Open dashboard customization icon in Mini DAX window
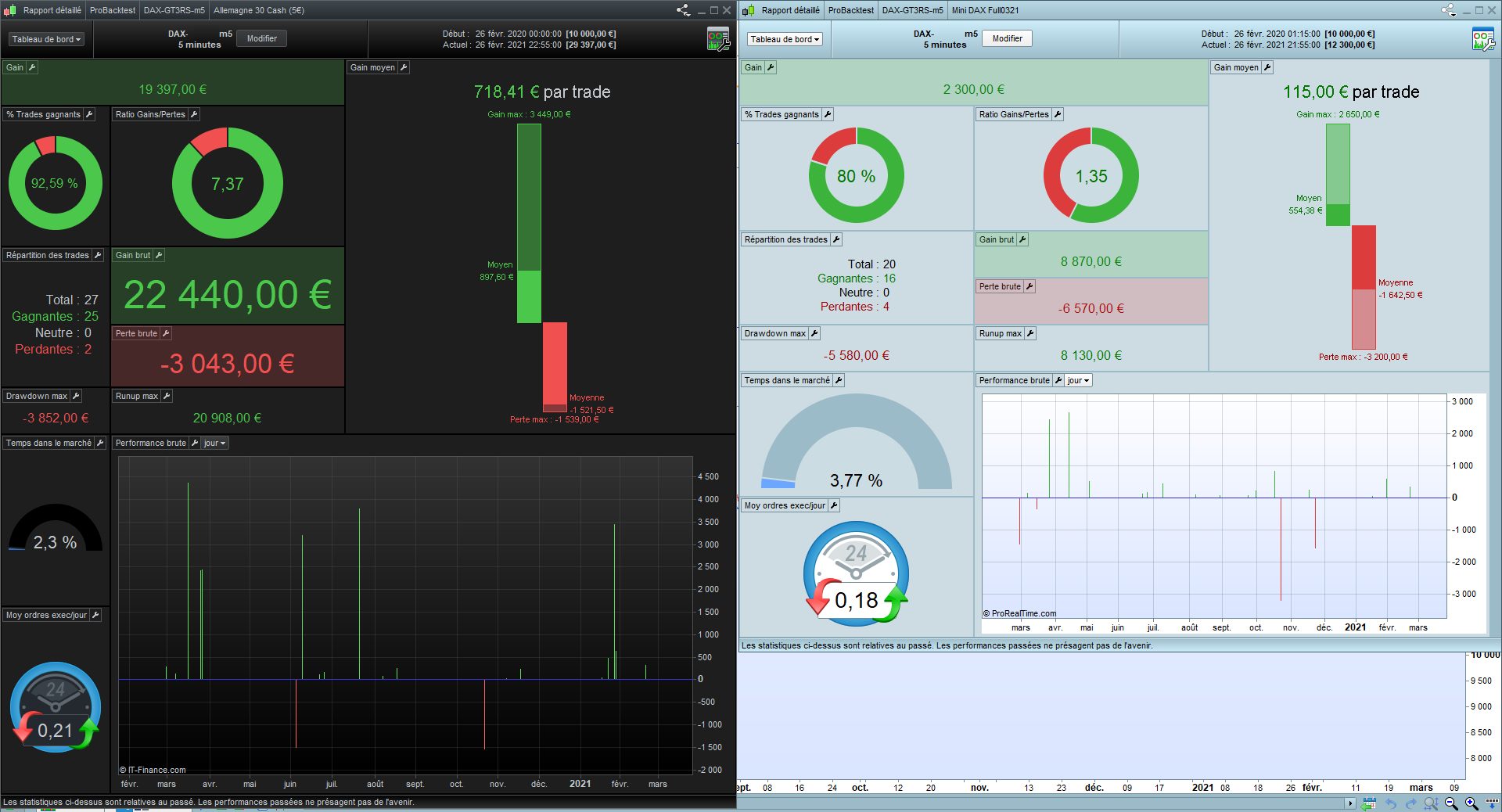 click(1483, 38)
